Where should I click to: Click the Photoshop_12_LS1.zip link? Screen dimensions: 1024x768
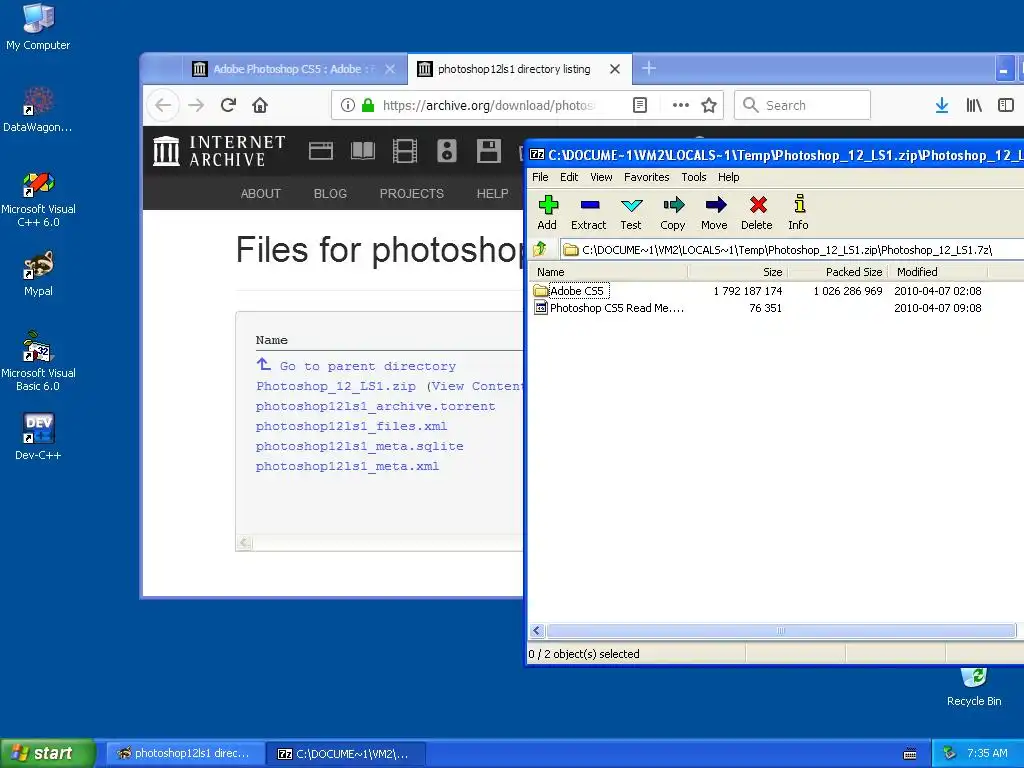tap(336, 386)
